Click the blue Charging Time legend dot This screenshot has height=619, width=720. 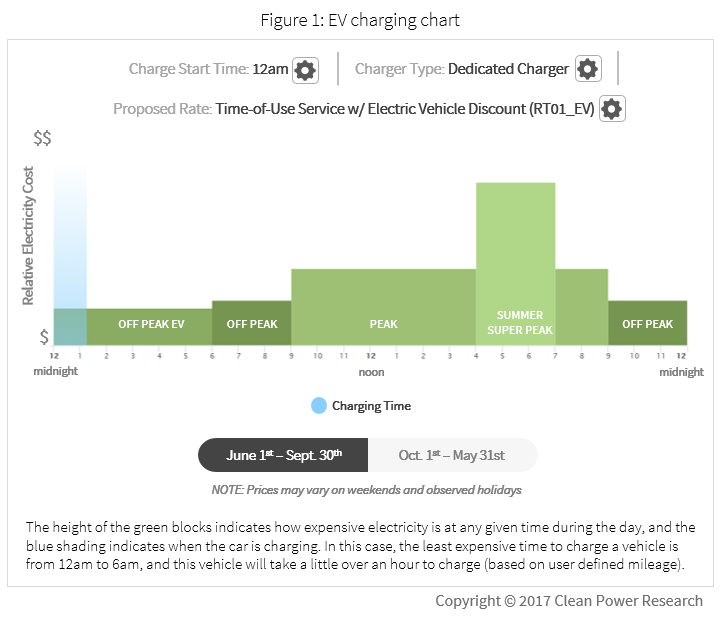point(319,406)
